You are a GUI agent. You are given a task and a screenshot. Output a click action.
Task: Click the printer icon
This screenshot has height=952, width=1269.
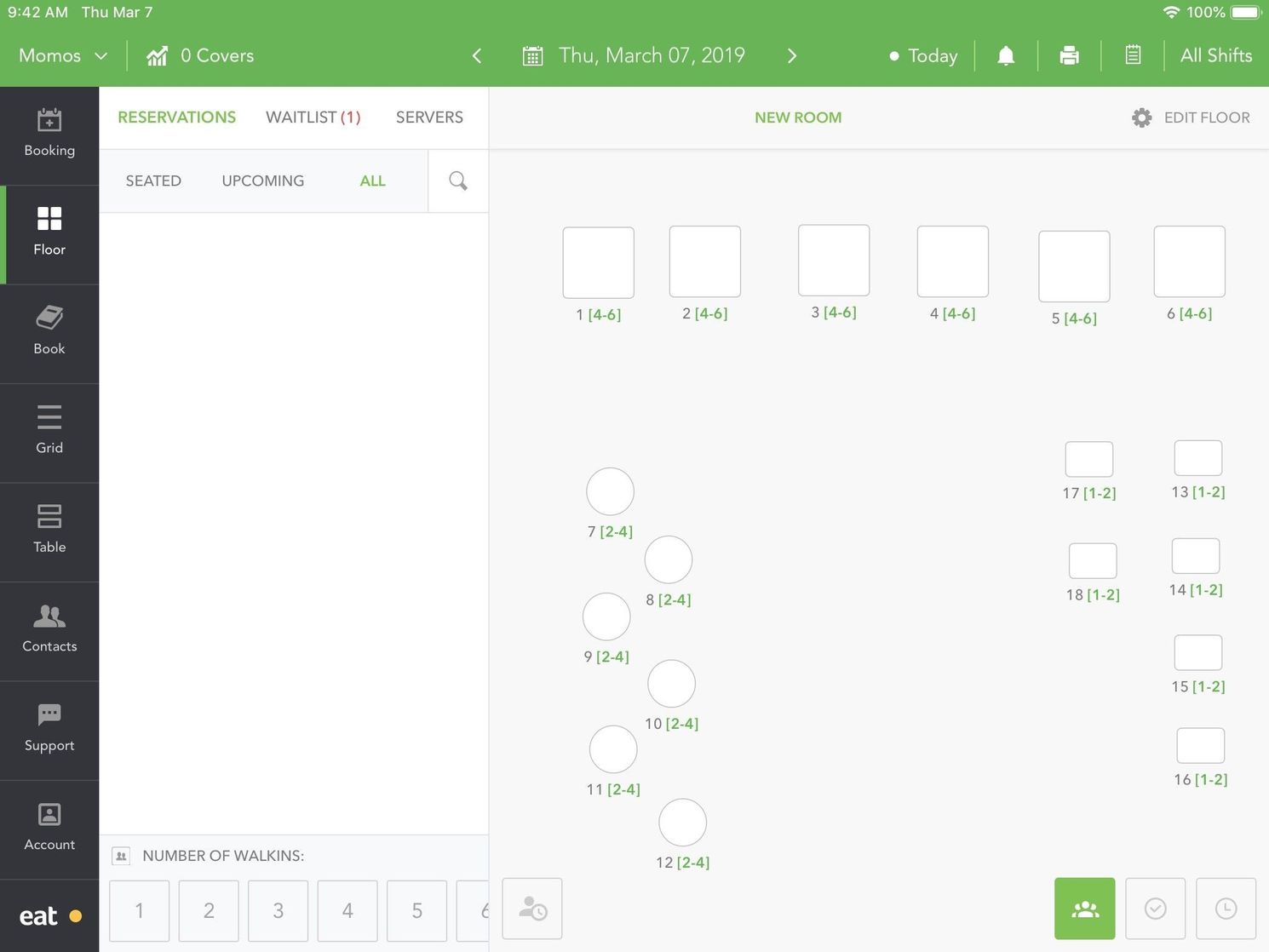pos(1069,56)
